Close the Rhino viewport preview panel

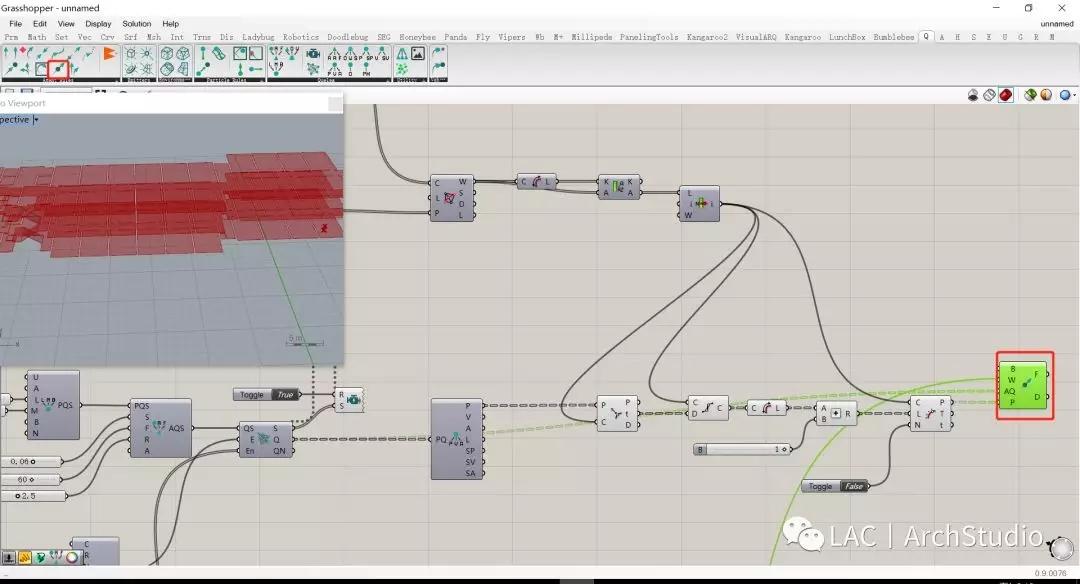click(x=335, y=103)
